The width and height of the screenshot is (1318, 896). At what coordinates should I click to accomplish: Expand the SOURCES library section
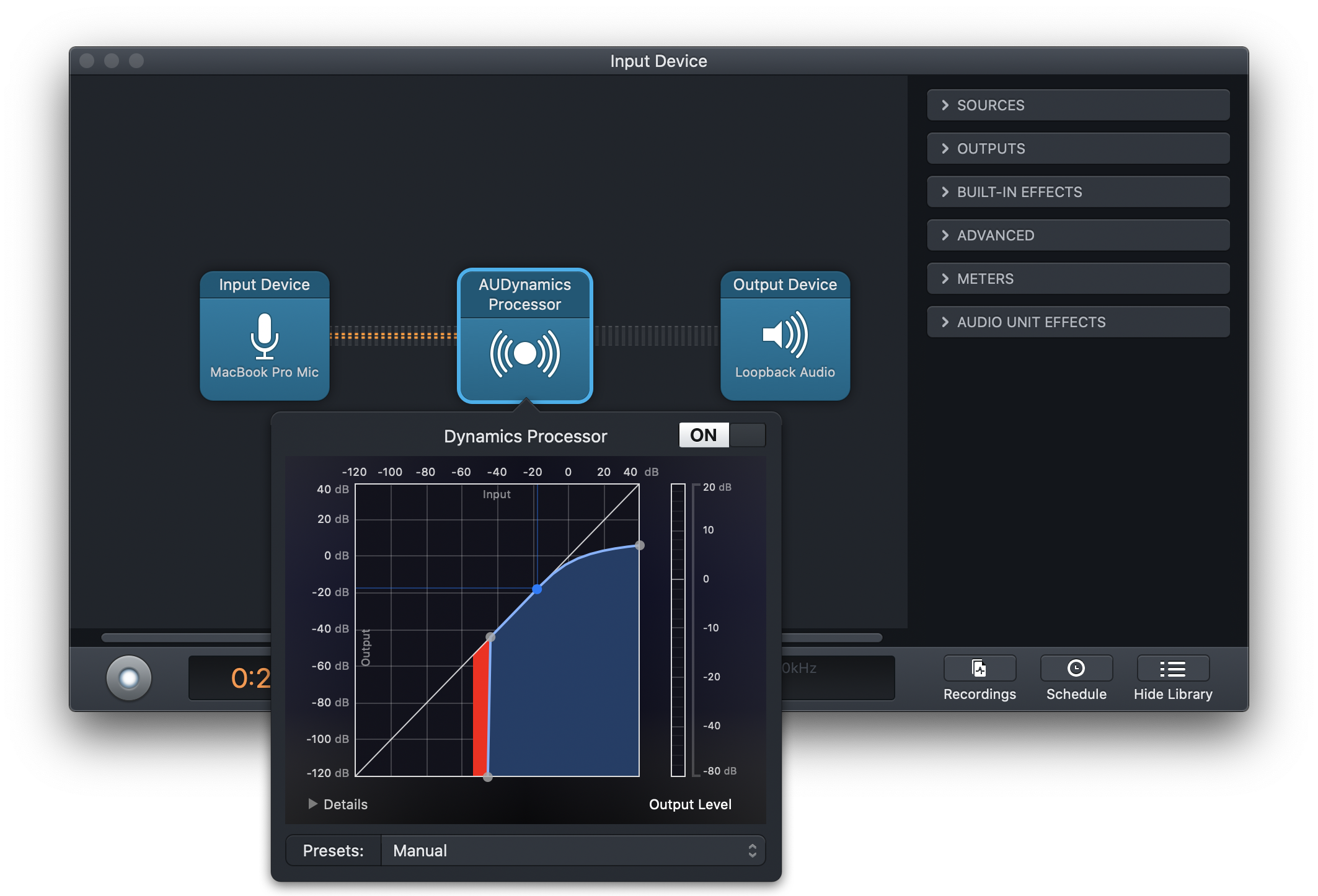[x=1077, y=105]
